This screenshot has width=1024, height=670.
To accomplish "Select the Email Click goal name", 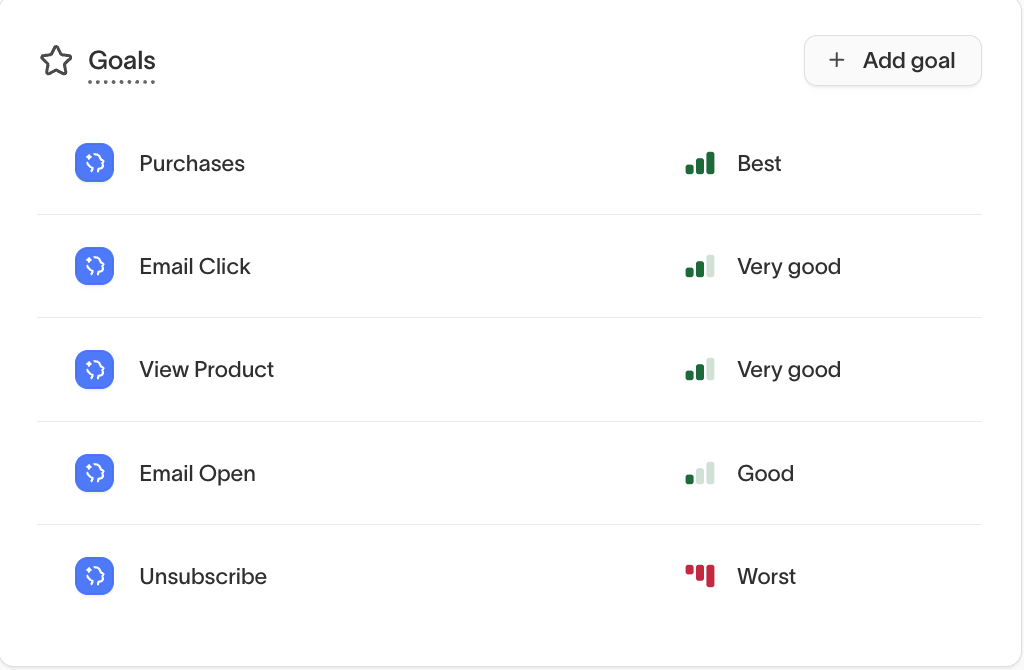I will click(195, 267).
